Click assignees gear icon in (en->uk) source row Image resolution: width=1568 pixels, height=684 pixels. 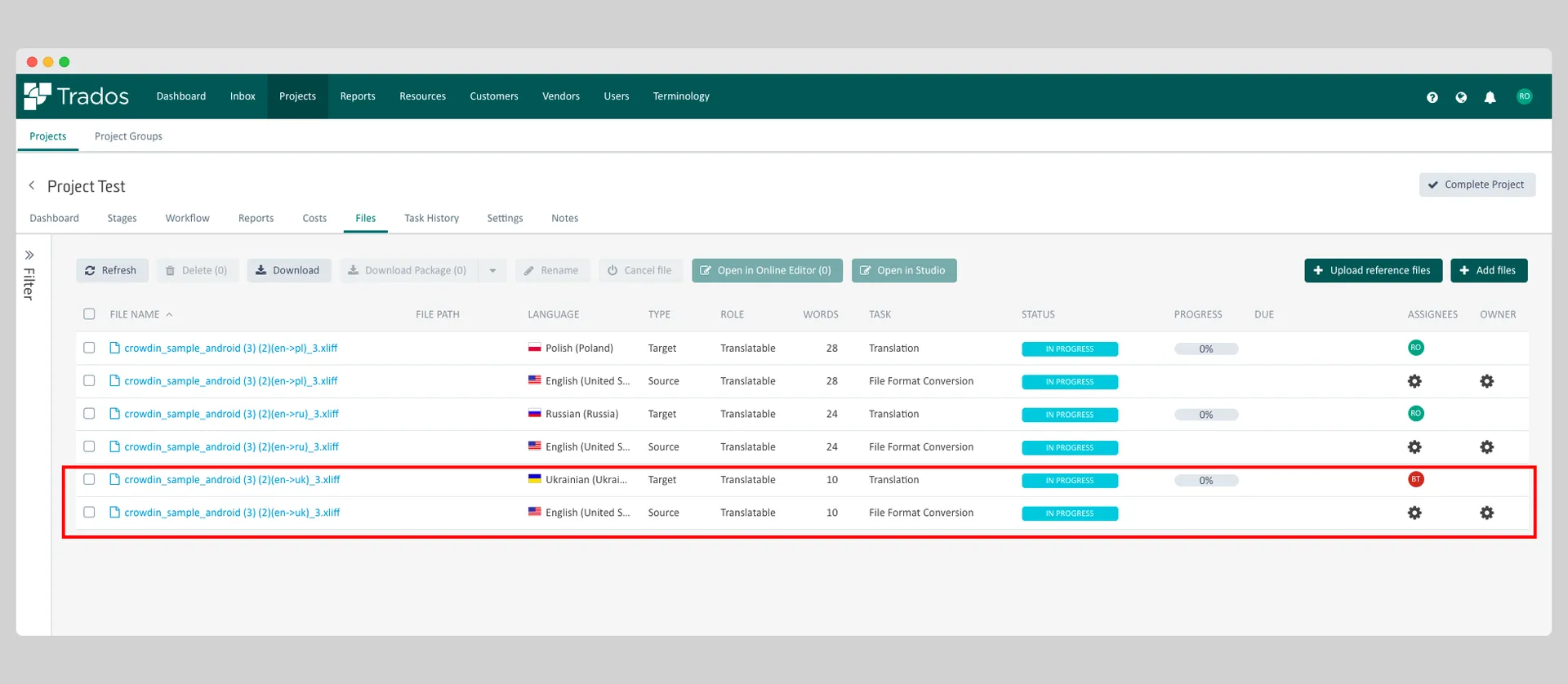click(x=1414, y=513)
